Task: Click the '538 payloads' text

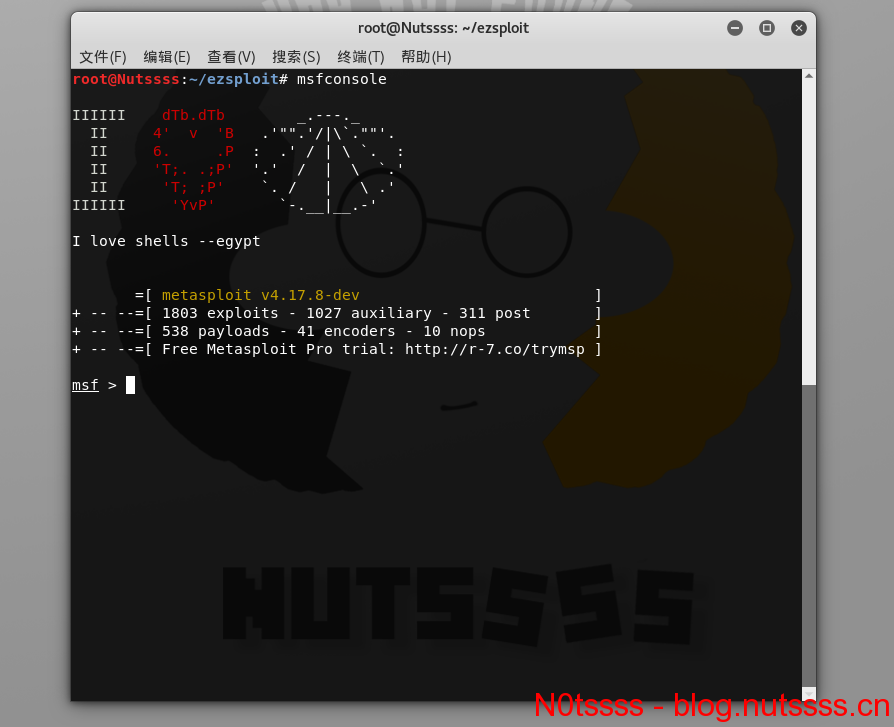Action: pyautogui.click(x=216, y=331)
